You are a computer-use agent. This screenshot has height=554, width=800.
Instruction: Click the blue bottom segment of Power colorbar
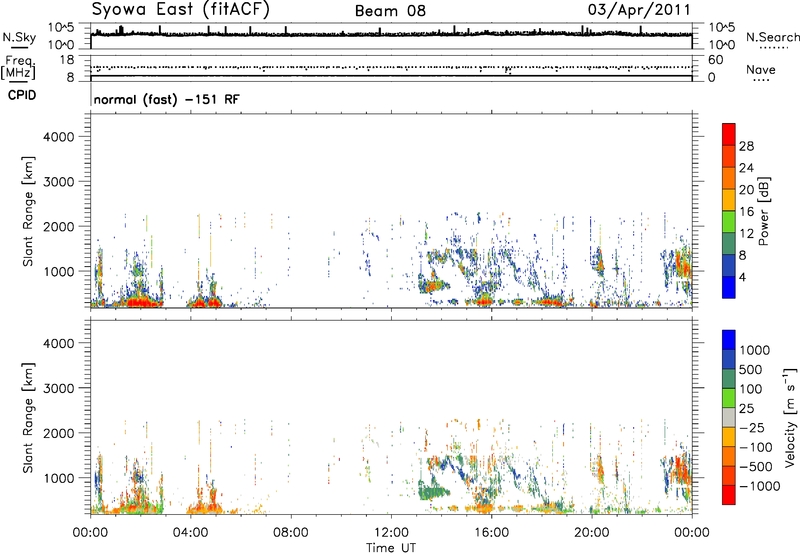(x=729, y=287)
